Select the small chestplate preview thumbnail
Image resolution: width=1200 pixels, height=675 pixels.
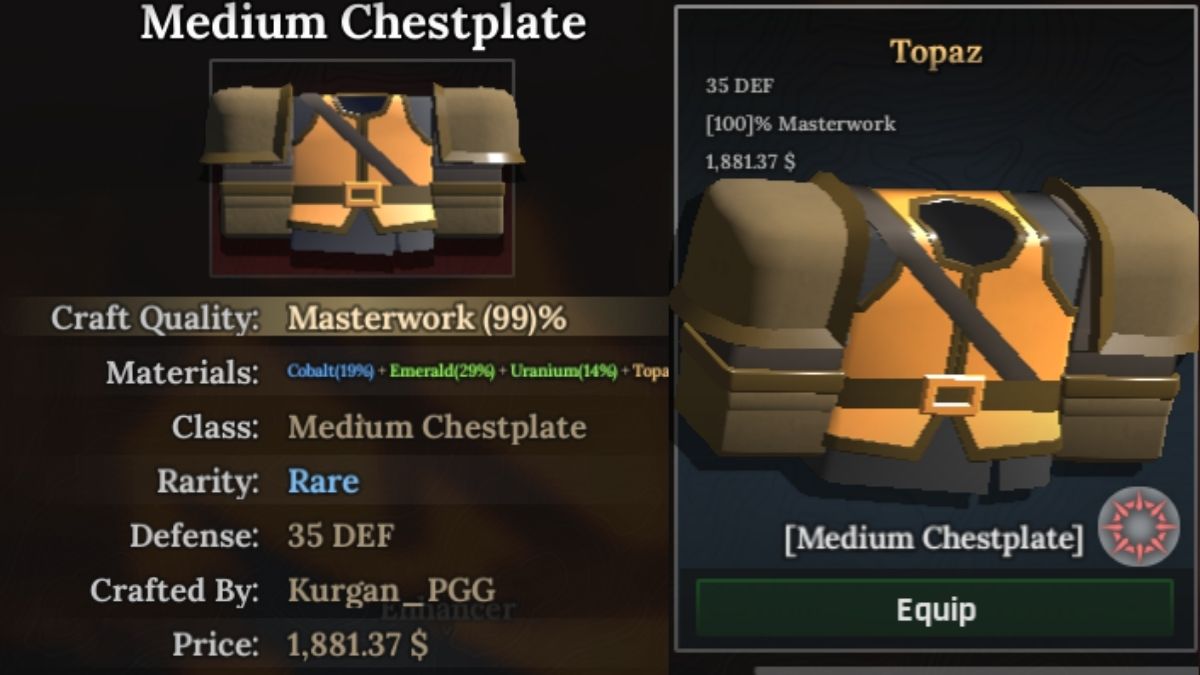[362, 168]
